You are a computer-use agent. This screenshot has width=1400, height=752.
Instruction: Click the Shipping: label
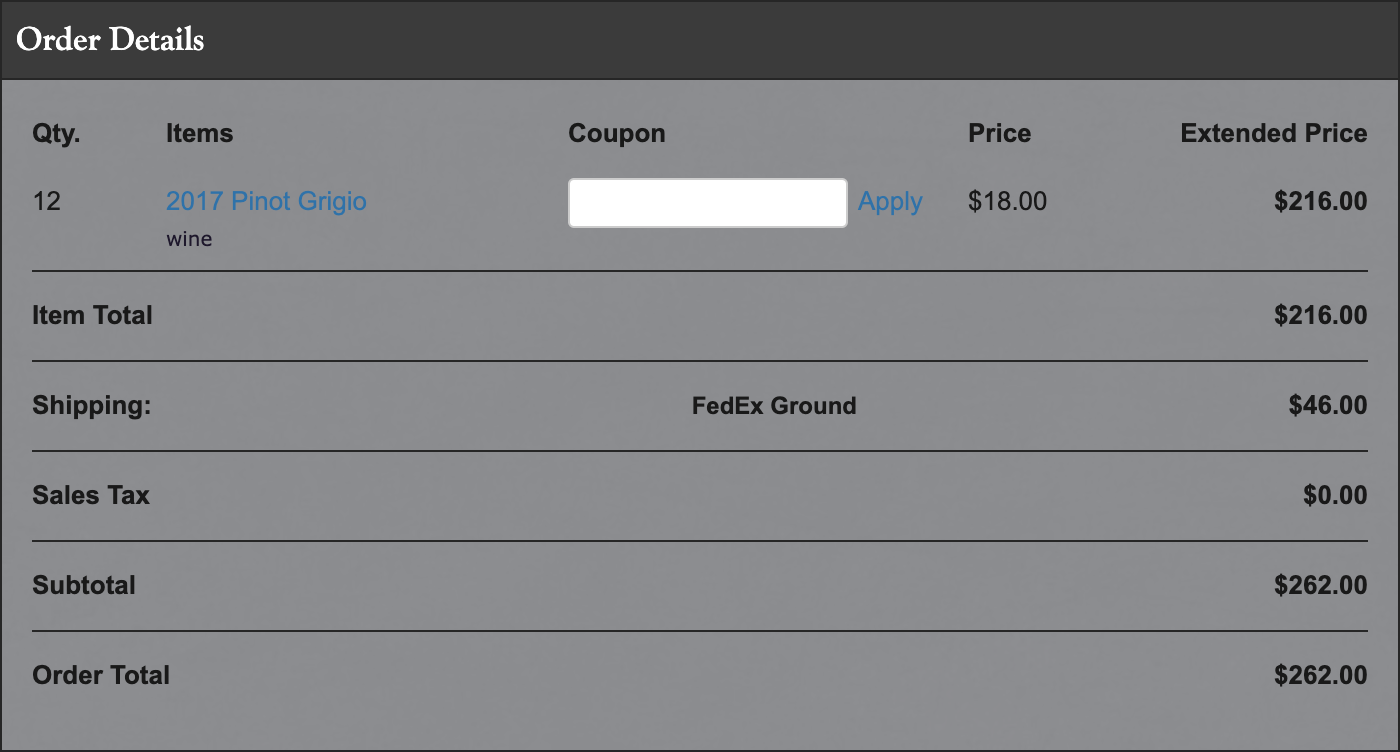pyautogui.click(x=92, y=406)
